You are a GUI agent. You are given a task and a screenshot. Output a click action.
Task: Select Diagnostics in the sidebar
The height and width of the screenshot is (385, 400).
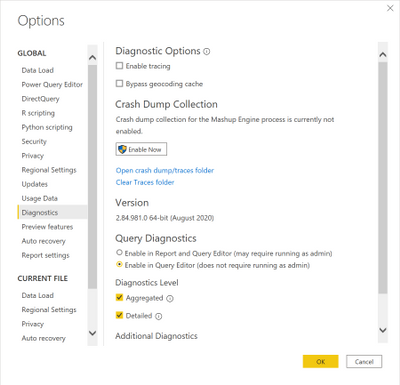click(x=52, y=213)
